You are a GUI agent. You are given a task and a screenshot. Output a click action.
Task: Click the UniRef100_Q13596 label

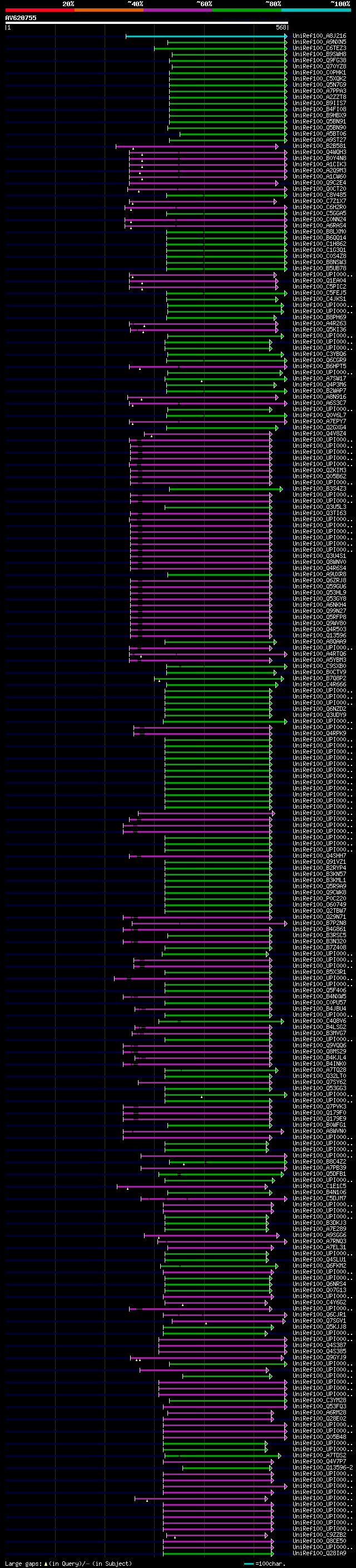pyautogui.click(x=319, y=635)
